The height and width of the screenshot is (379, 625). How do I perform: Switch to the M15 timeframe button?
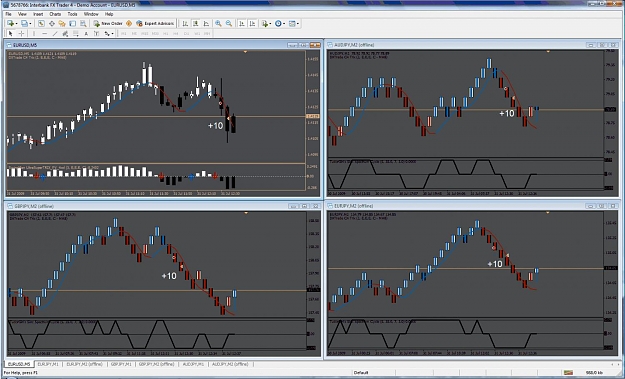(145, 33)
